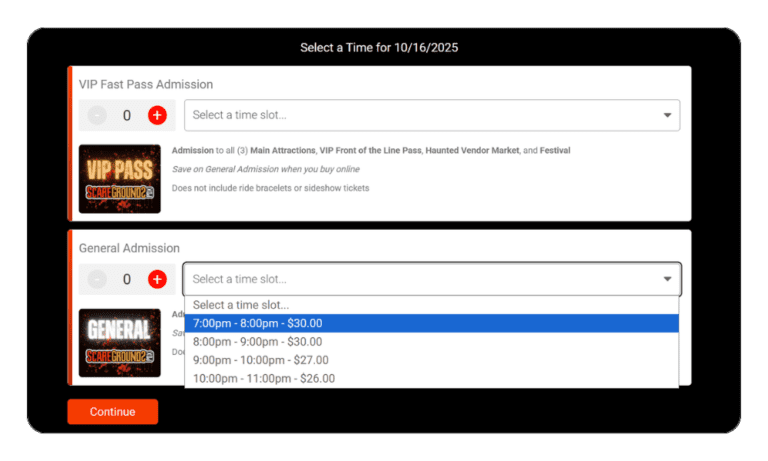Decrease VIP Fast Pass ticket quantity
The width and height of the screenshot is (768, 461).
97,115
